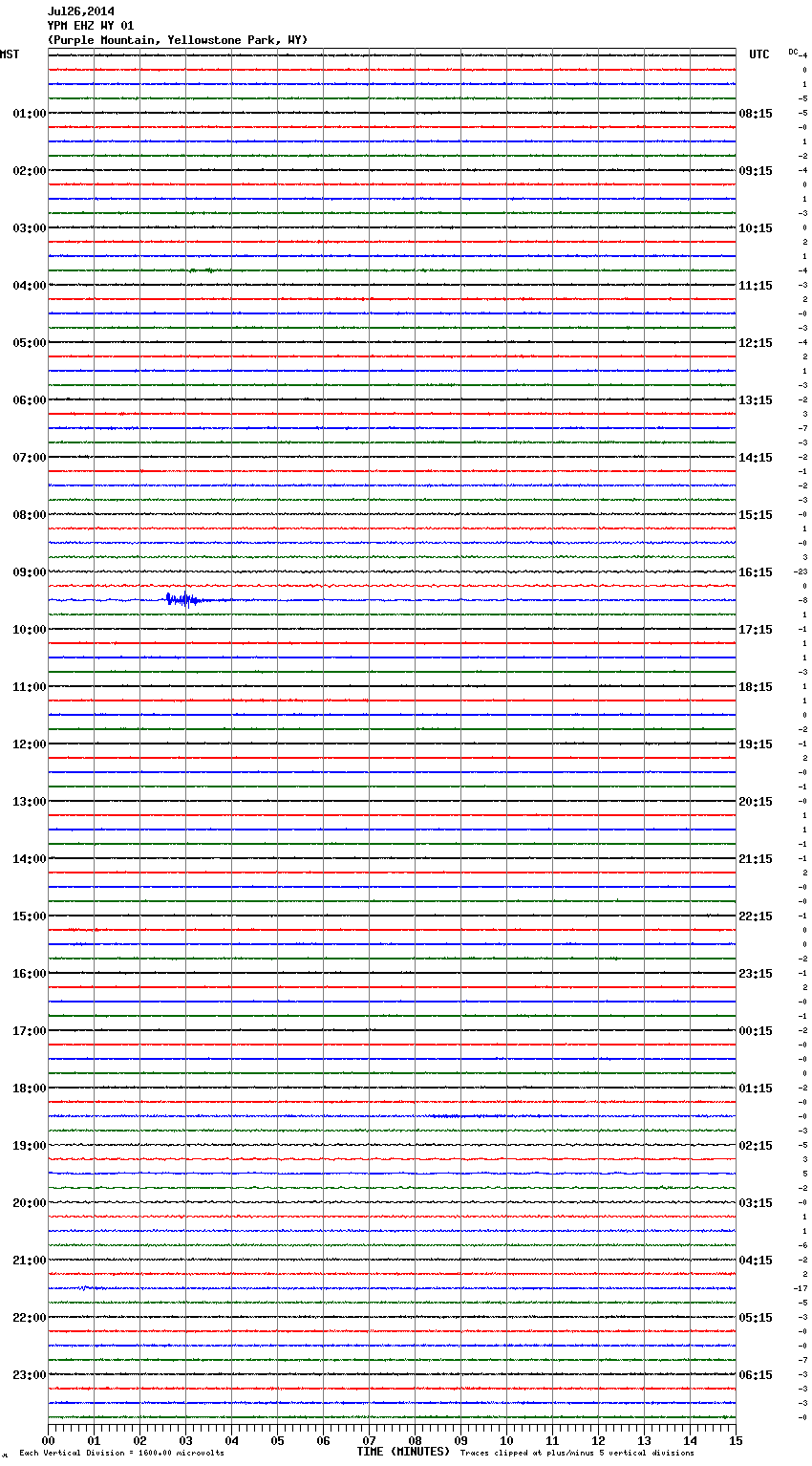
Task: Click the '03' minute axis label
Action: pyautogui.click(x=185, y=1441)
